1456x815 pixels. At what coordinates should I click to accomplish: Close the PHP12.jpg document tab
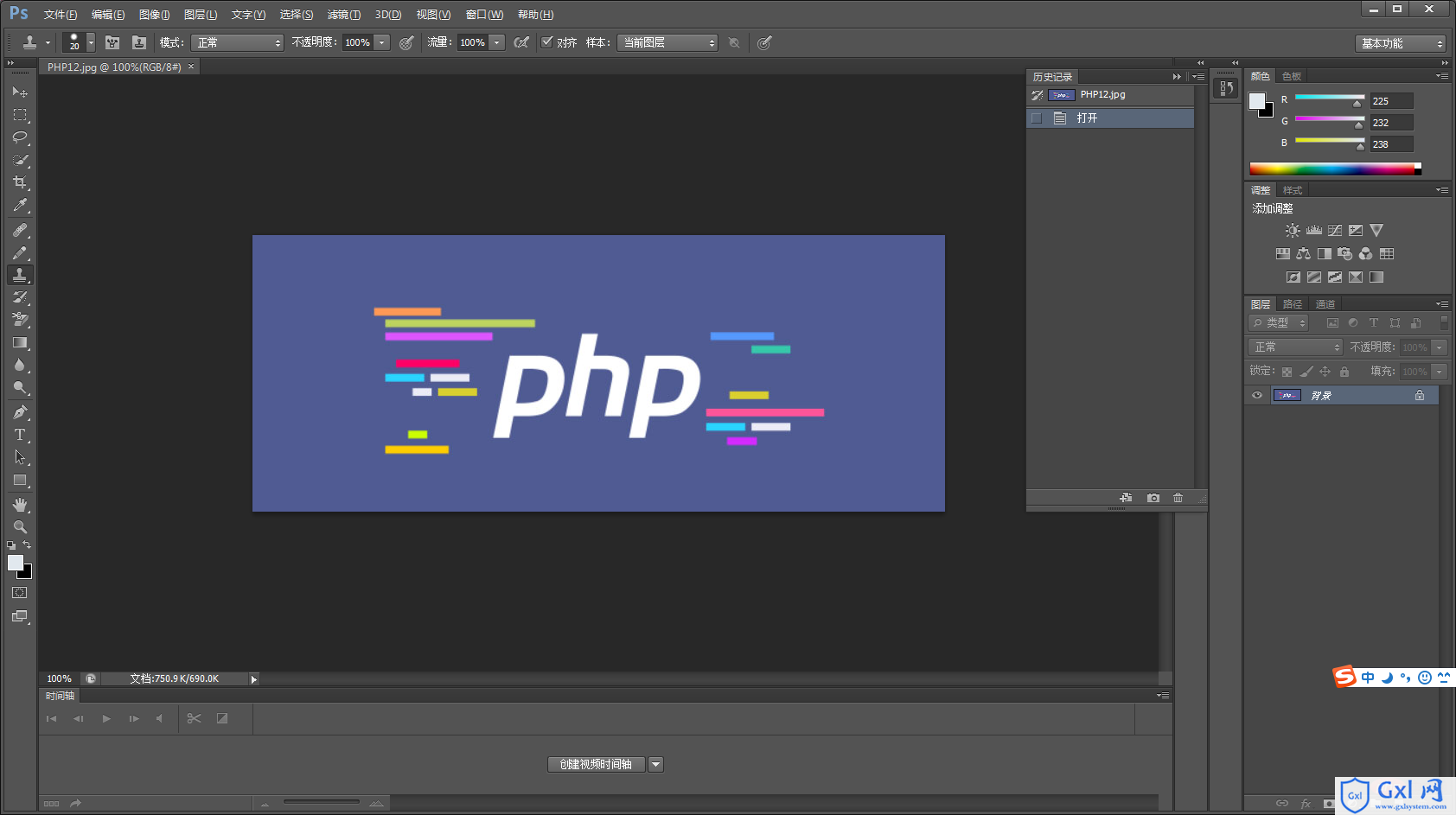pyautogui.click(x=191, y=67)
